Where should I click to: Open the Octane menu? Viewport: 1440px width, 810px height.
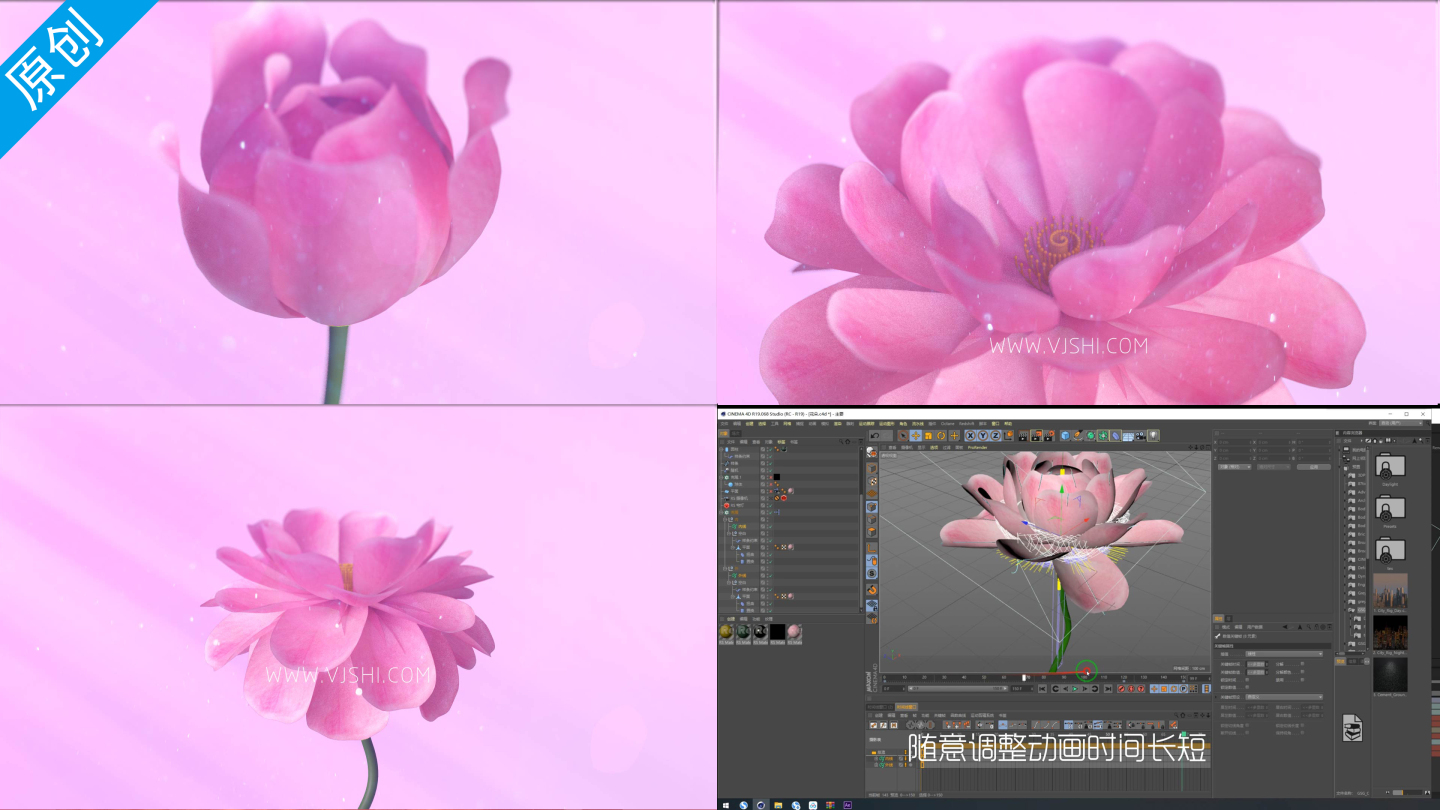947,423
